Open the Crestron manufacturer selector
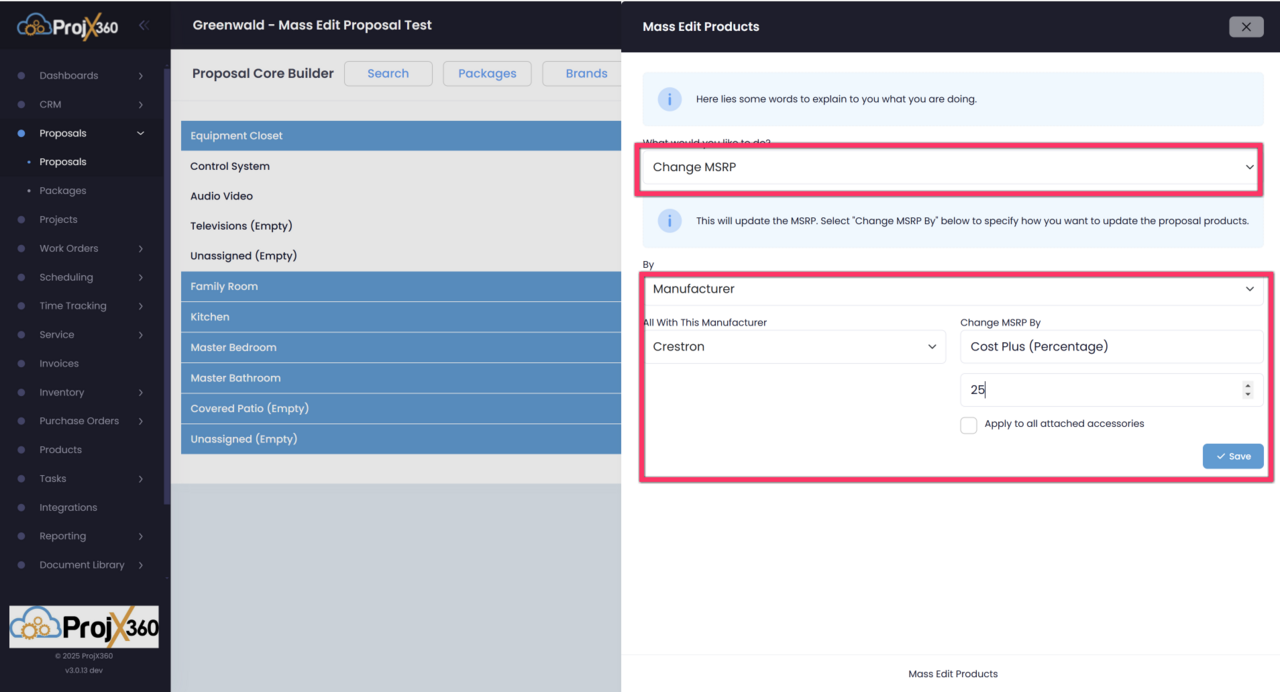Screen dimensions: 1280x692 point(795,346)
